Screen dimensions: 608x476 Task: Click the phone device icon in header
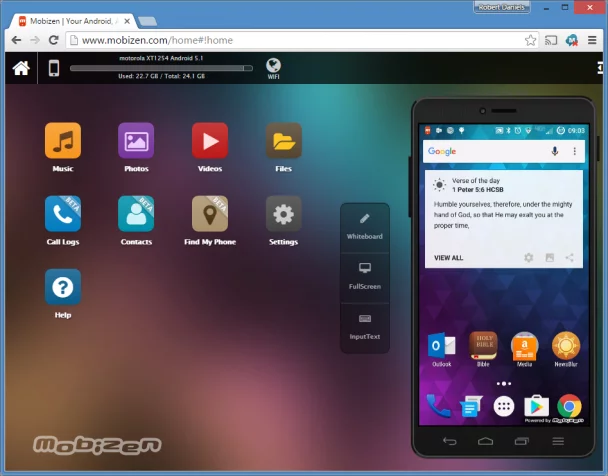[x=54, y=68]
